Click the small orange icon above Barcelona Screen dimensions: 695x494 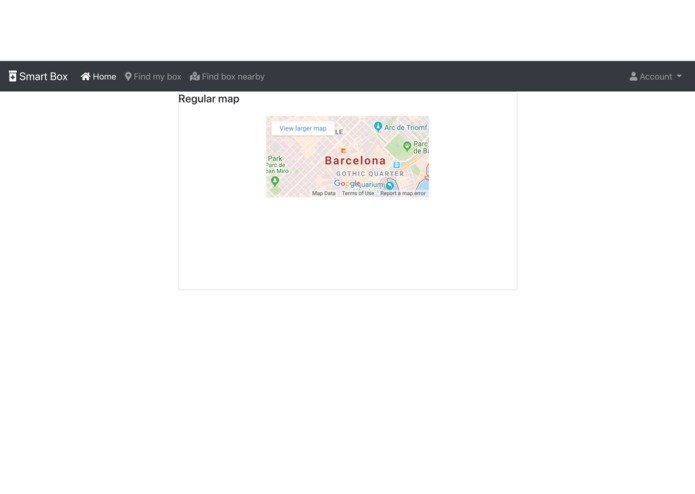[x=343, y=151]
